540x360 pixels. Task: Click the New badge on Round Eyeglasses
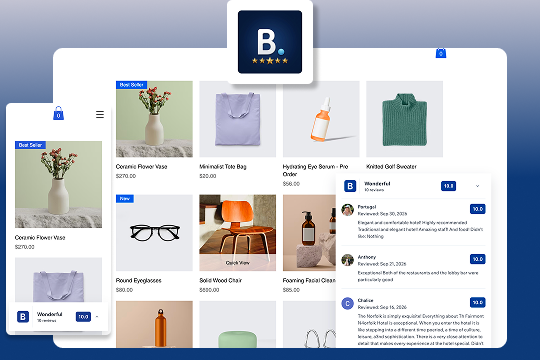coord(125,199)
